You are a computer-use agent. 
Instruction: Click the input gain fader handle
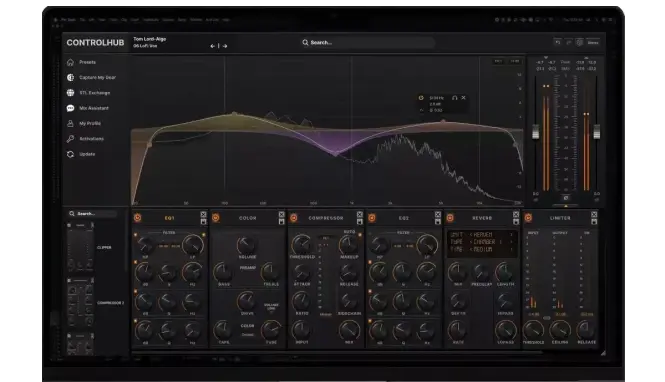[536, 132]
